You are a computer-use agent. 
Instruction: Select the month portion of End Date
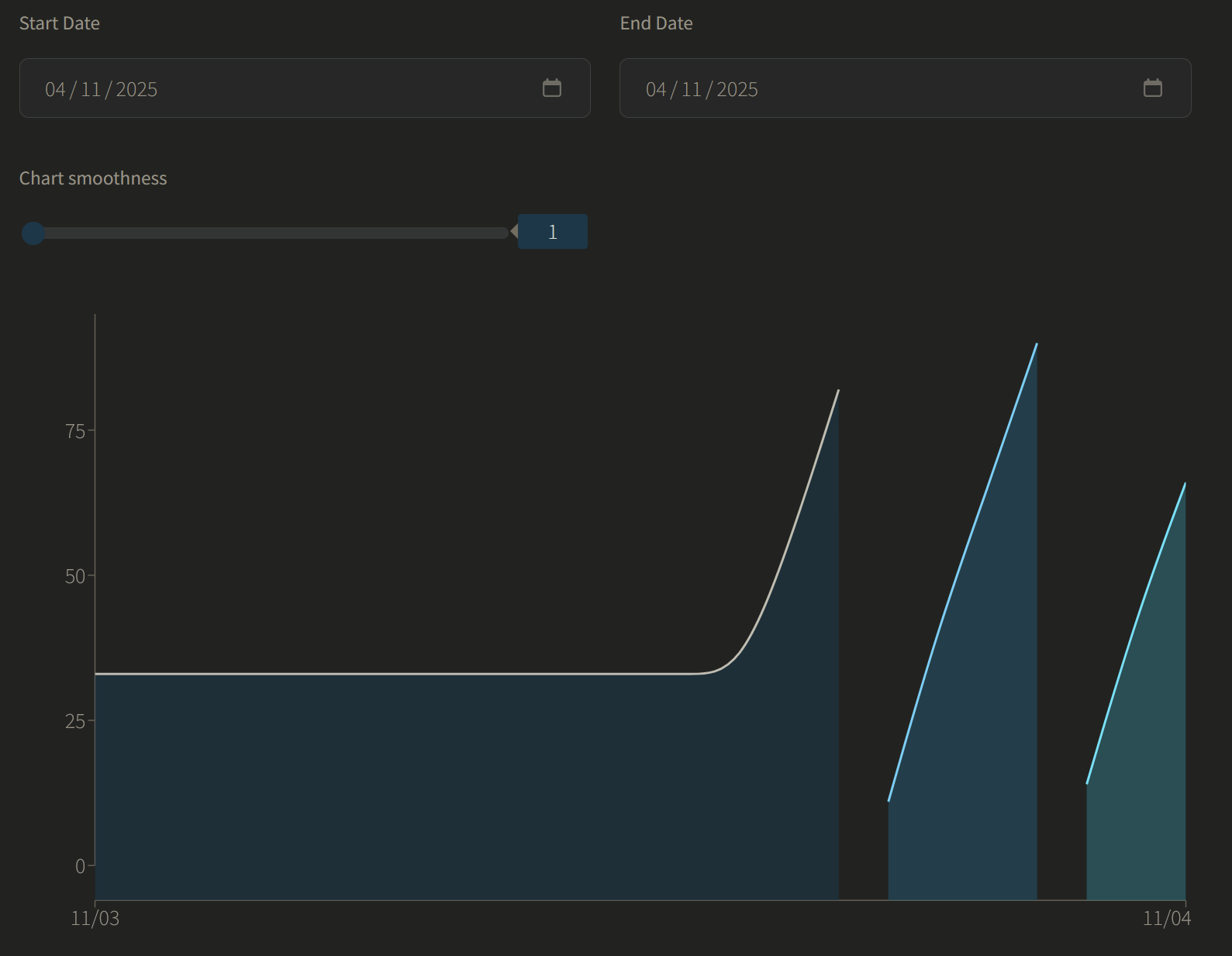click(692, 89)
